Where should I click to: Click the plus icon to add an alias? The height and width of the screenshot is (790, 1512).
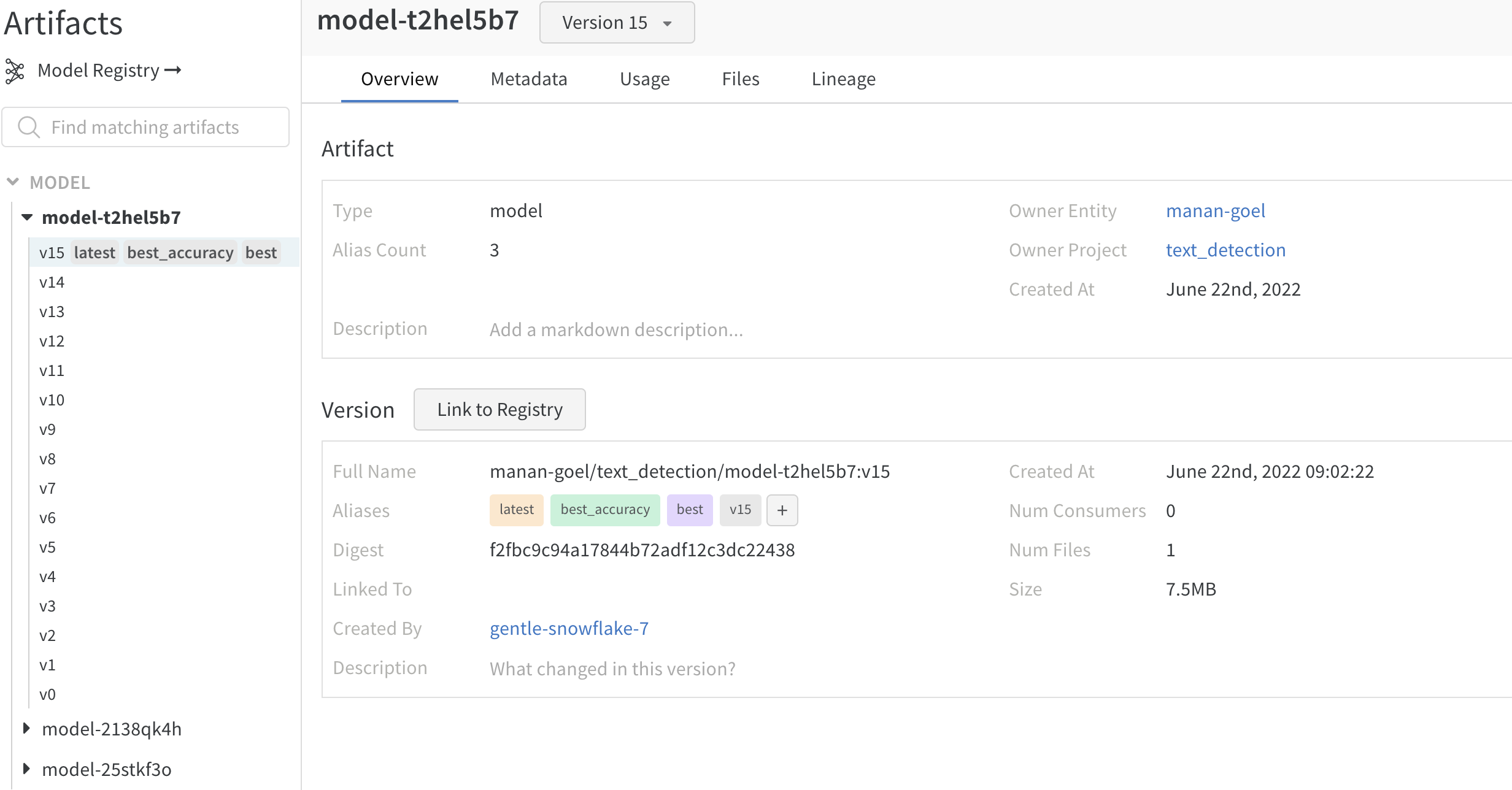point(782,510)
